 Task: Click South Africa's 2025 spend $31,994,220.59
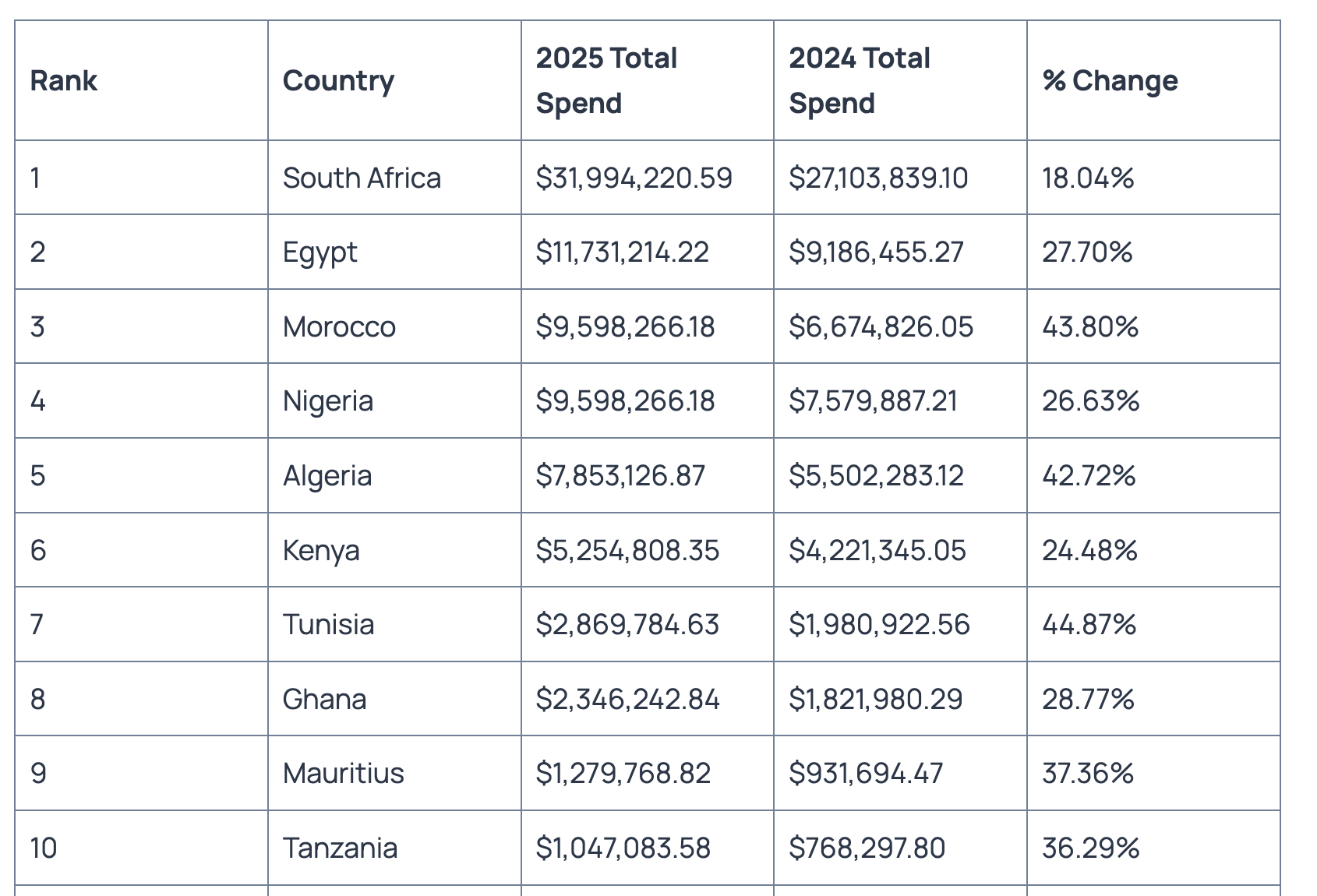634,178
